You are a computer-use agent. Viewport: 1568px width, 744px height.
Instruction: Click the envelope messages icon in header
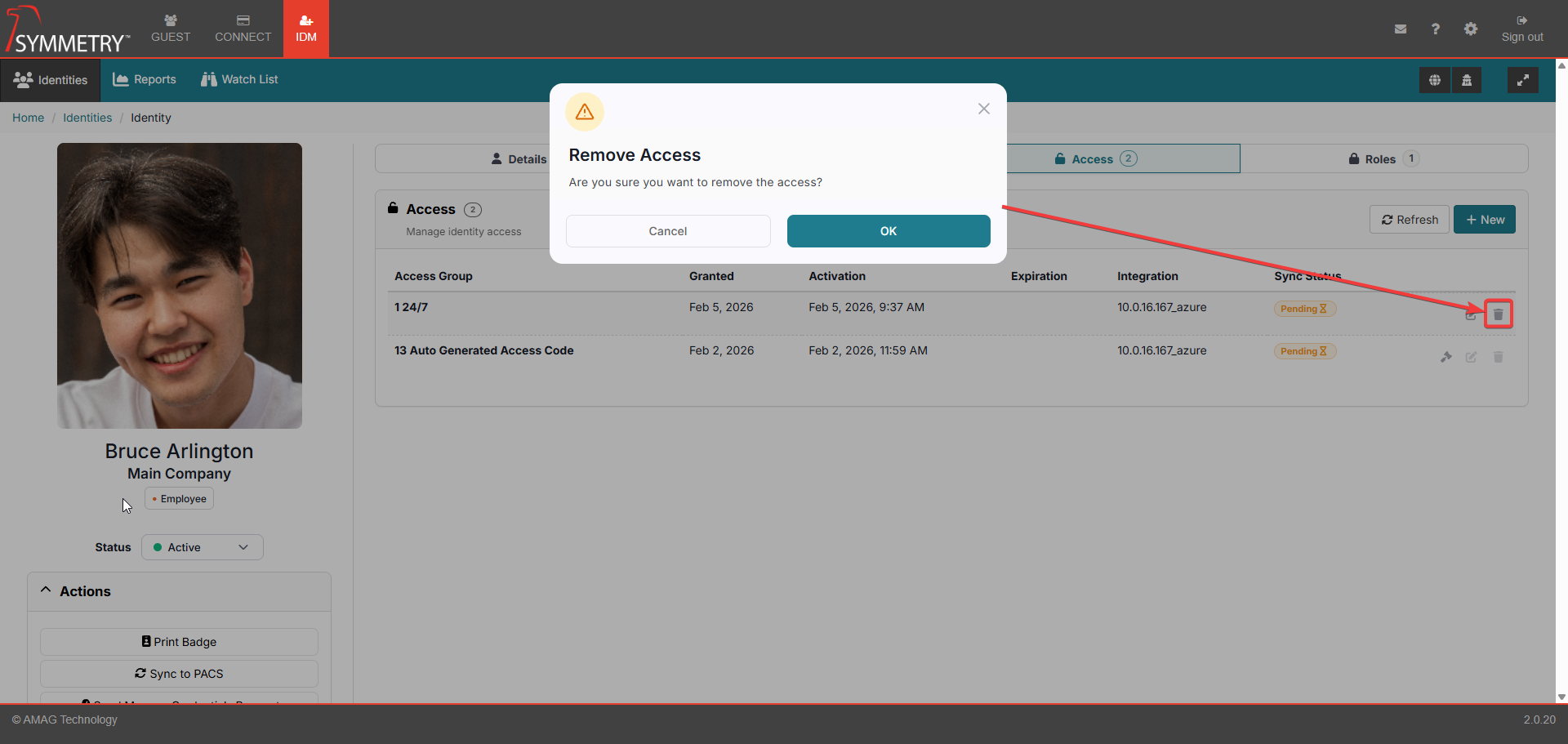[1401, 29]
